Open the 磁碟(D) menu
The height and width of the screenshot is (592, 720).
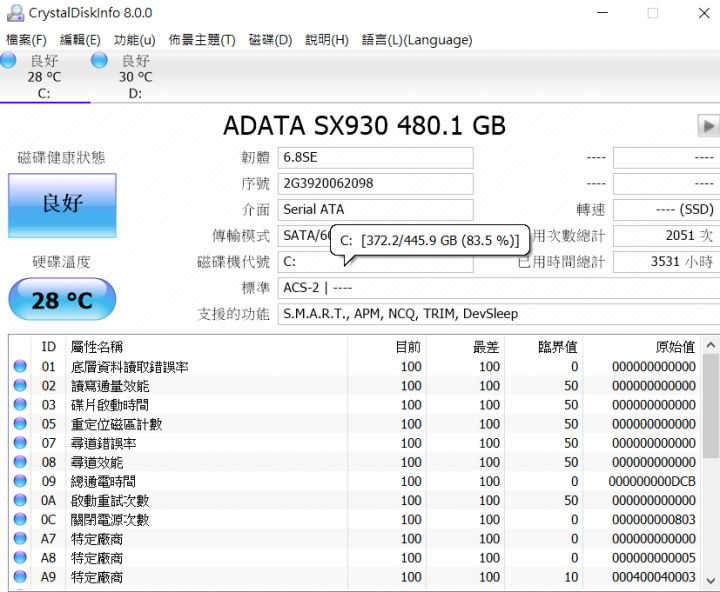coord(270,40)
